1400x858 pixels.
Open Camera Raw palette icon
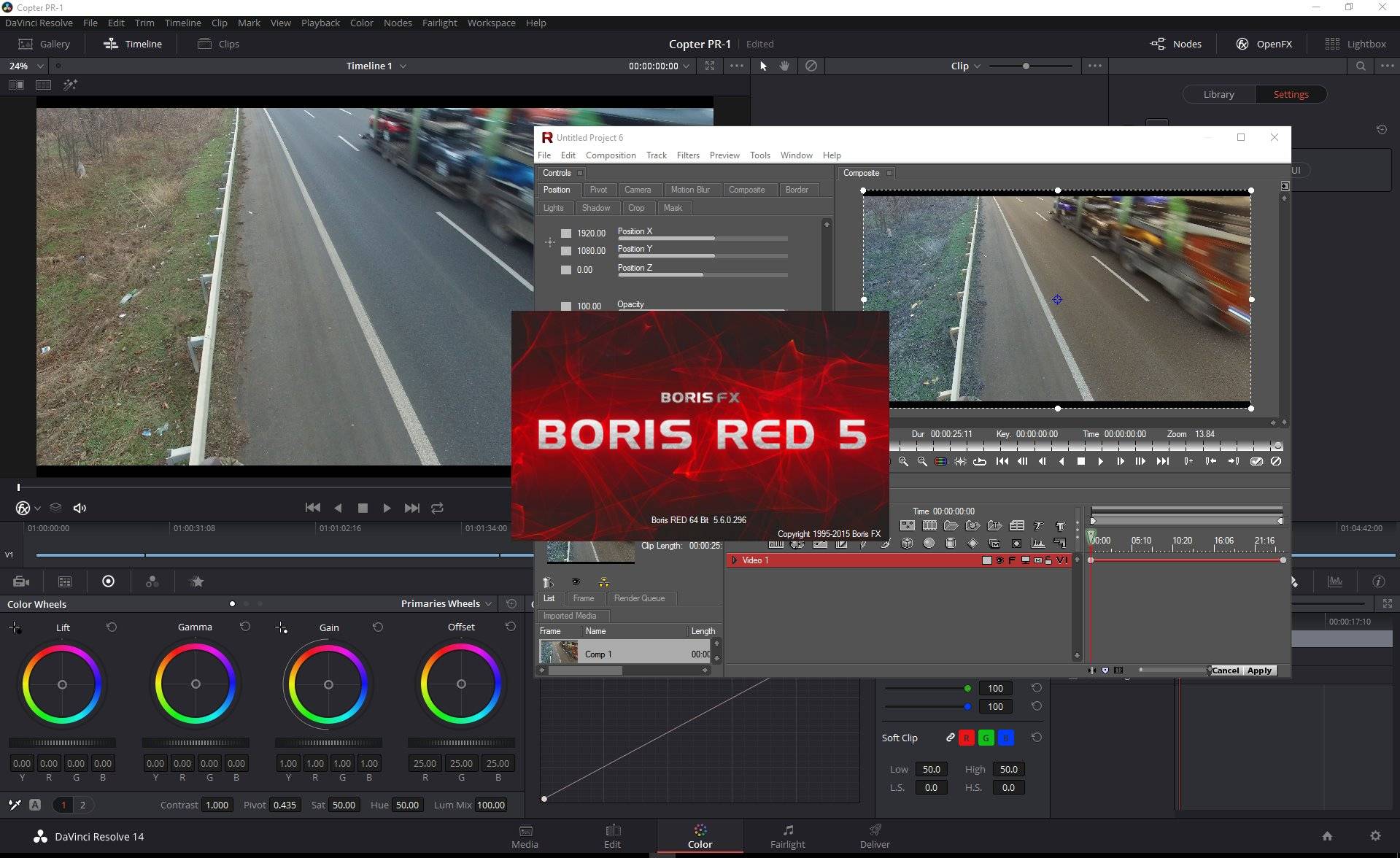[x=21, y=581]
